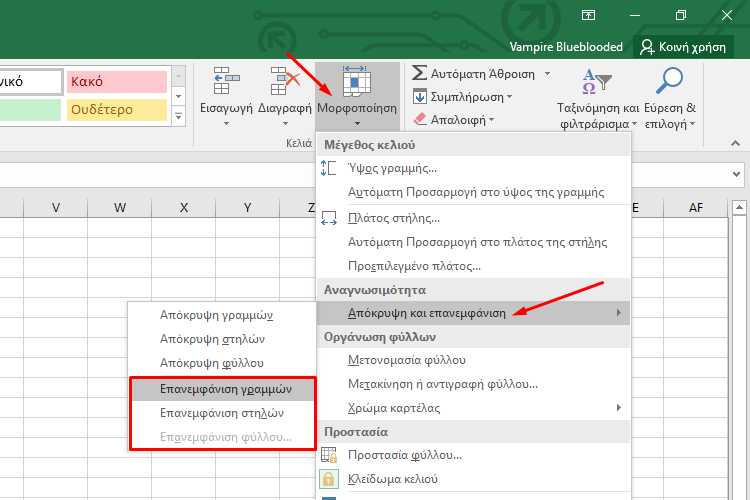The image size is (750, 500).
Task: Expand the Χρώμα καρτέλας submenu arrow
Action: click(x=618, y=408)
